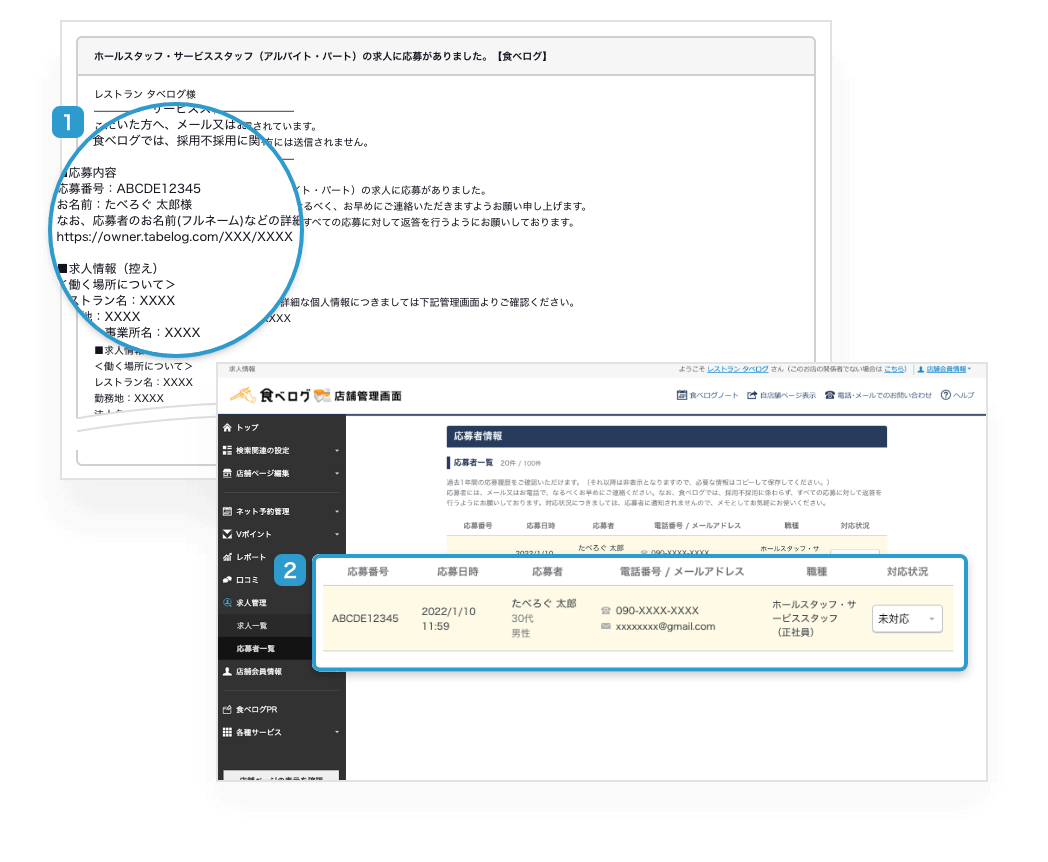This screenshot has width=1048, height=862.
Task: Click the 電話・メールでのお問い合わせ link text
Action: (884, 395)
